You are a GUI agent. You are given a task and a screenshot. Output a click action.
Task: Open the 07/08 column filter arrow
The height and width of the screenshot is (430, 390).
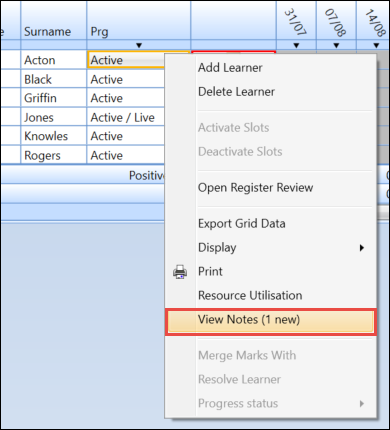[x=336, y=45]
